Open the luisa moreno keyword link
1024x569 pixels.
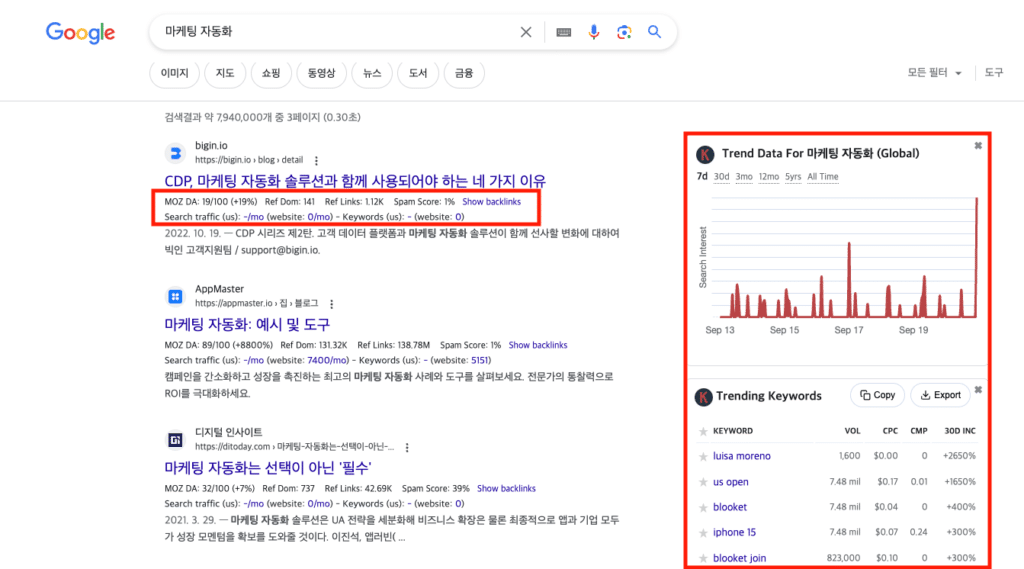tap(742, 456)
